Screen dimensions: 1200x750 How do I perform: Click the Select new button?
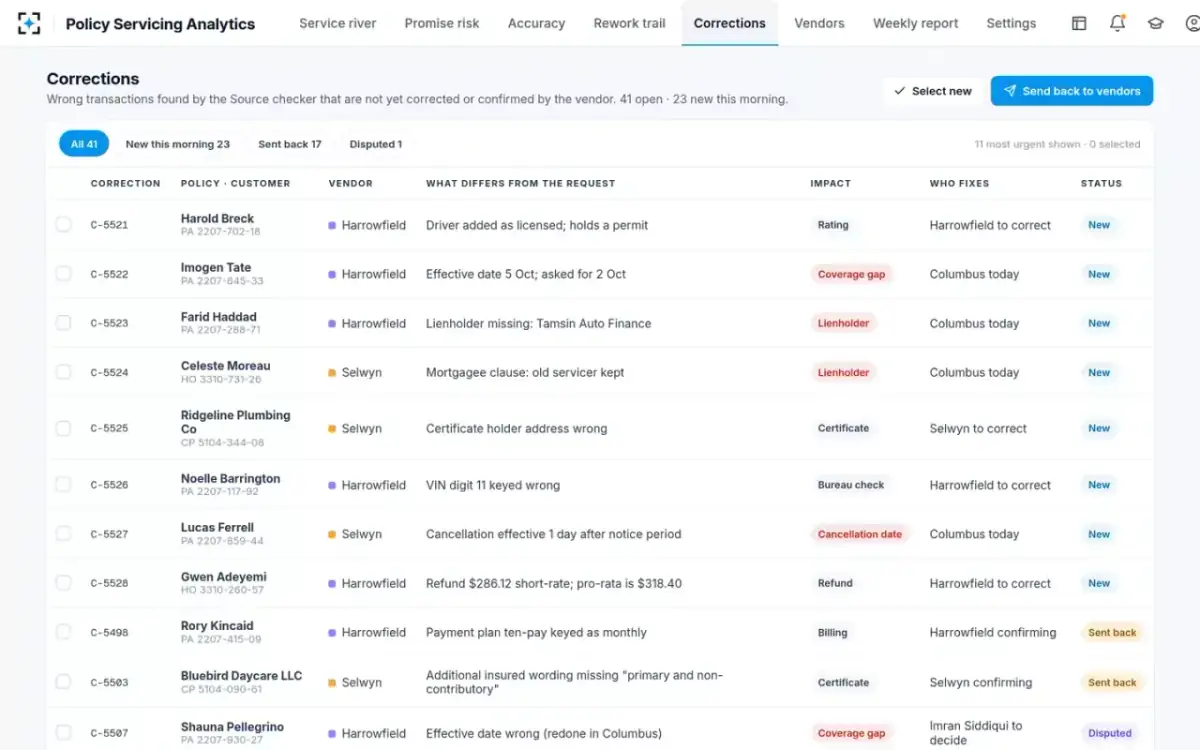point(933,91)
